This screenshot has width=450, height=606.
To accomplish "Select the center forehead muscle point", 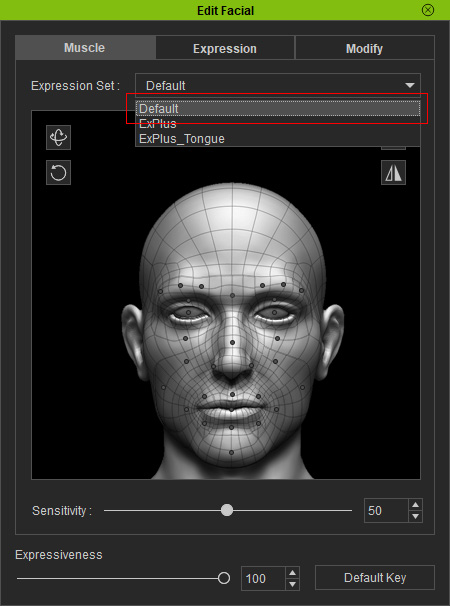I will [x=232, y=295].
